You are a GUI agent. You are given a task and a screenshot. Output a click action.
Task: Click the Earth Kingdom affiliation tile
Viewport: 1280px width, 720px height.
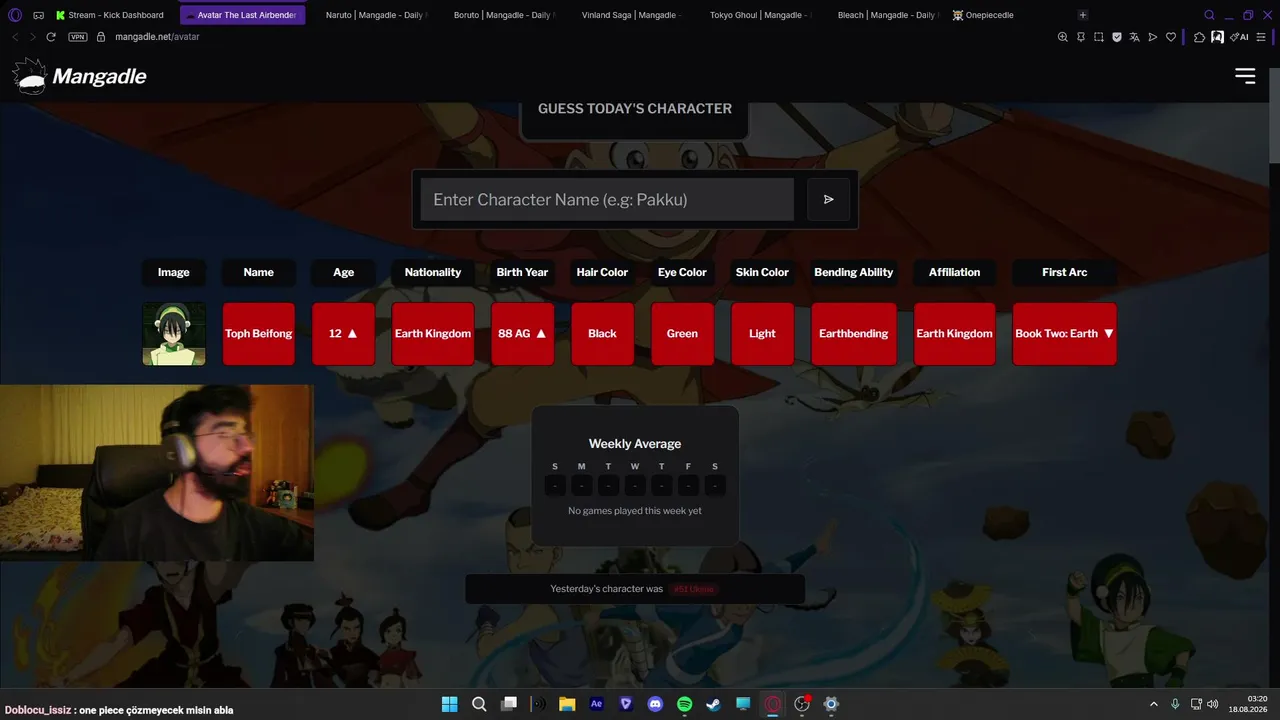[955, 334]
